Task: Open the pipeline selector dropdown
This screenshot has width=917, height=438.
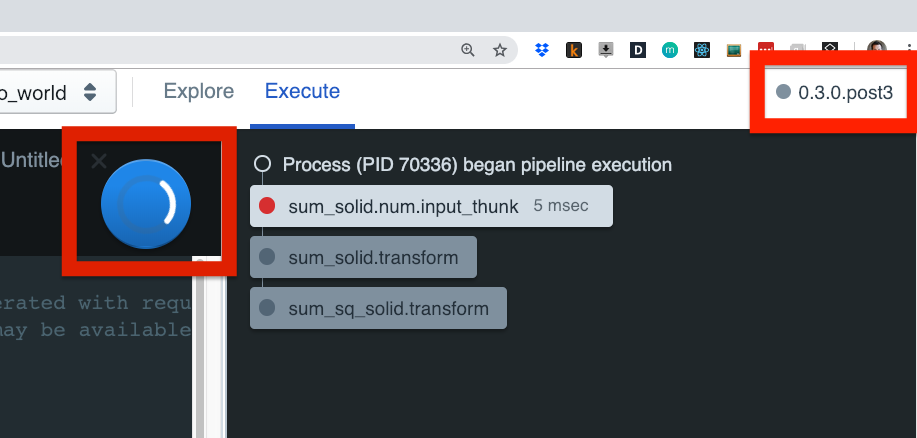Action: [x=56, y=92]
